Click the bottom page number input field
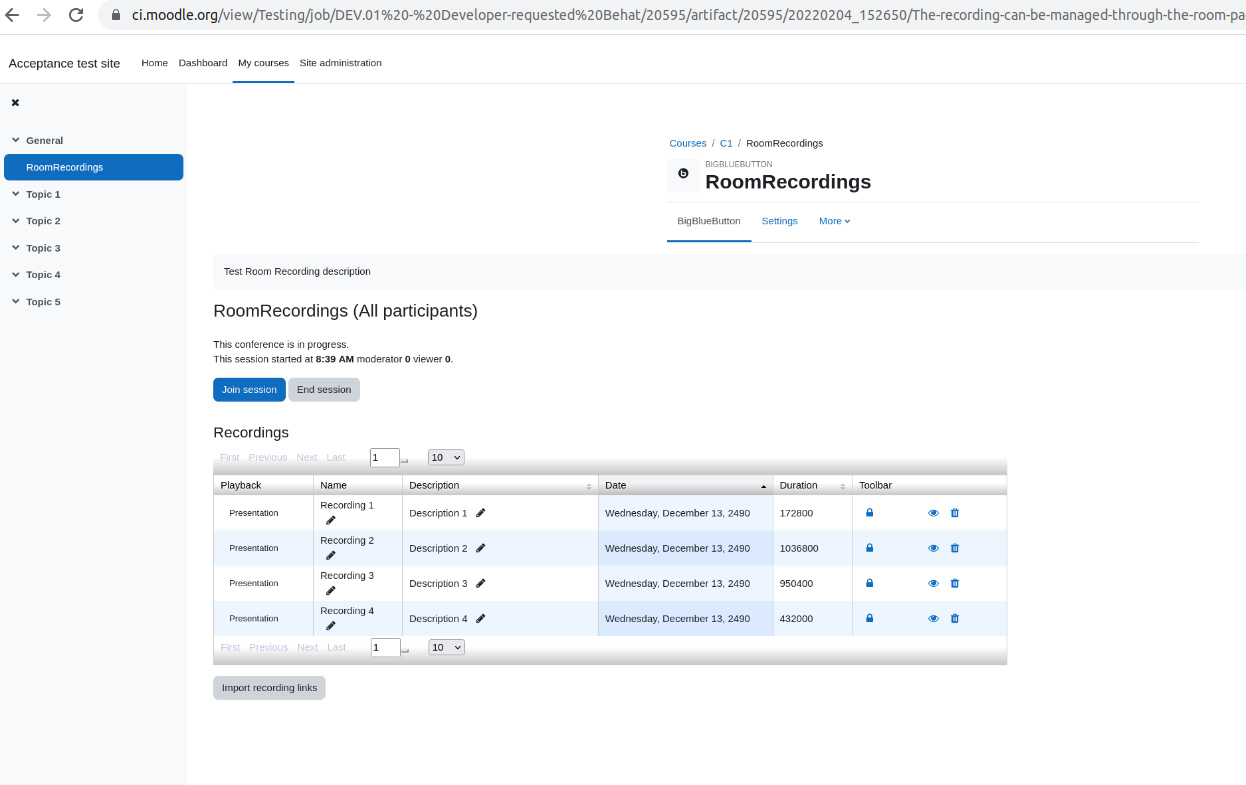The width and height of the screenshot is (1246, 785). [385, 647]
